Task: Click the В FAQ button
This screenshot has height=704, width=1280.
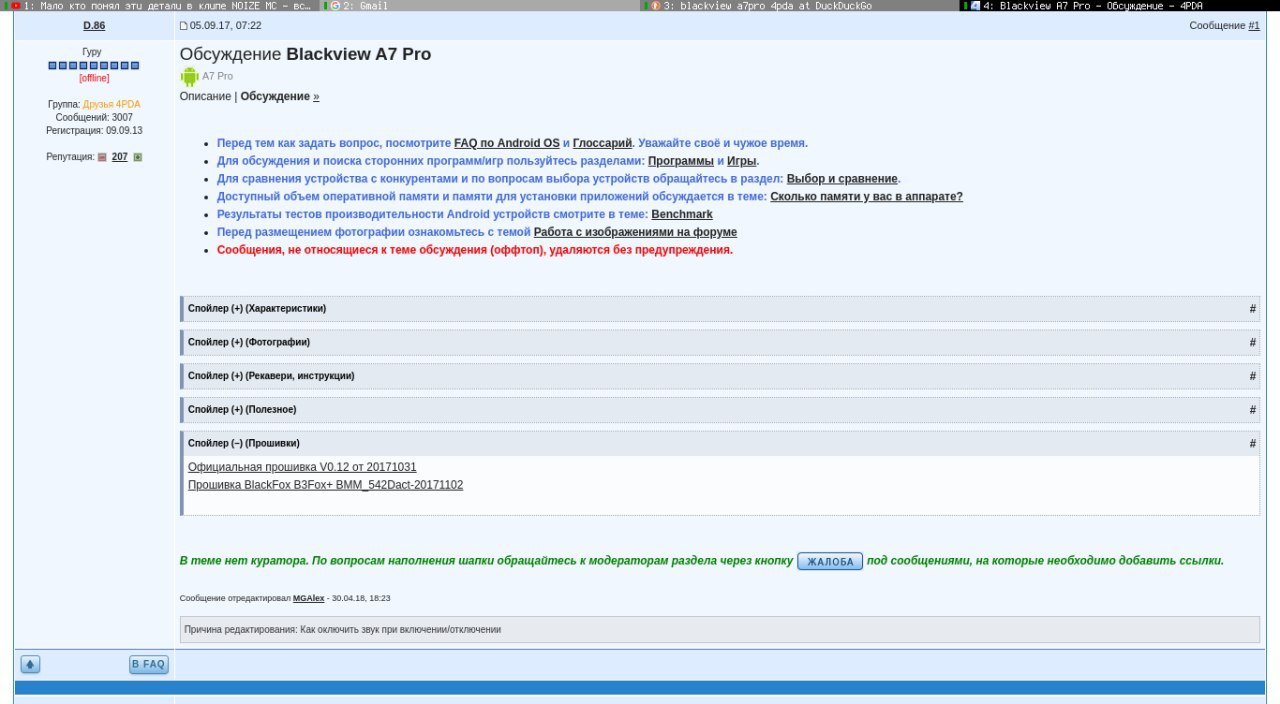Action: tap(148, 664)
